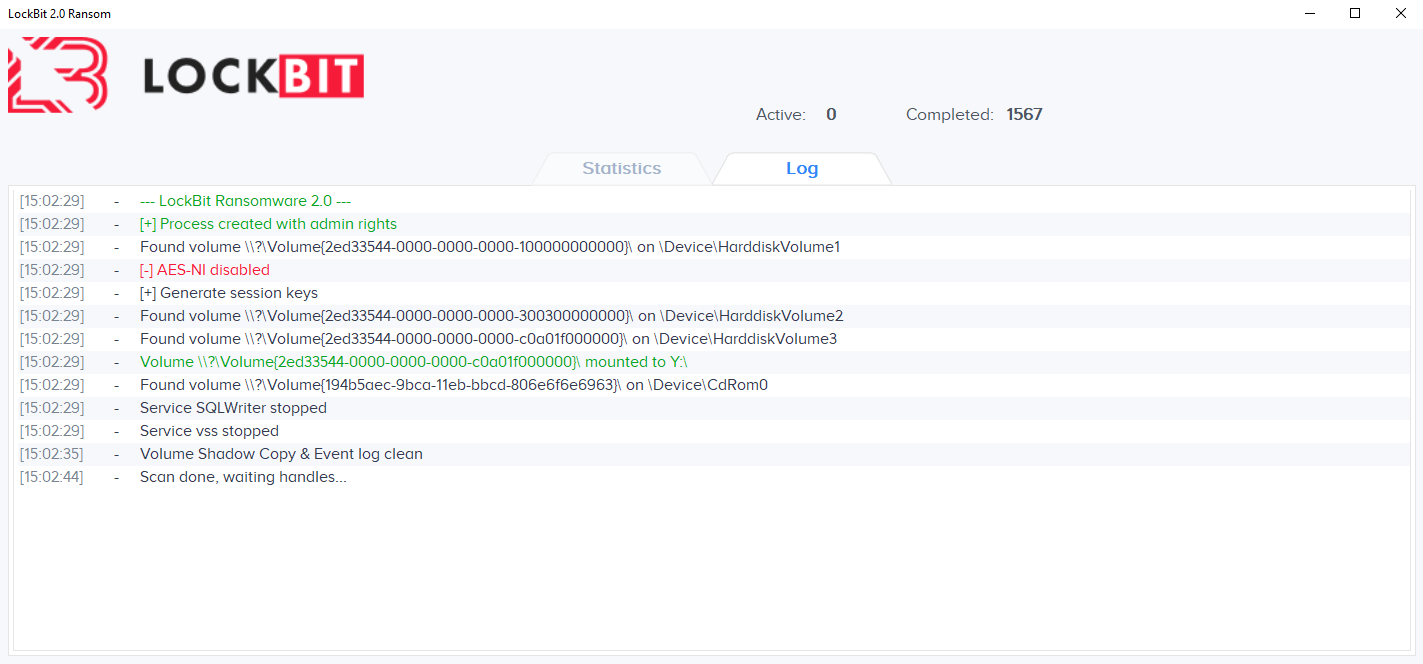The height and width of the screenshot is (664, 1423).
Task: Click the LOCKBIT wordmark in the header
Action: (x=253, y=75)
